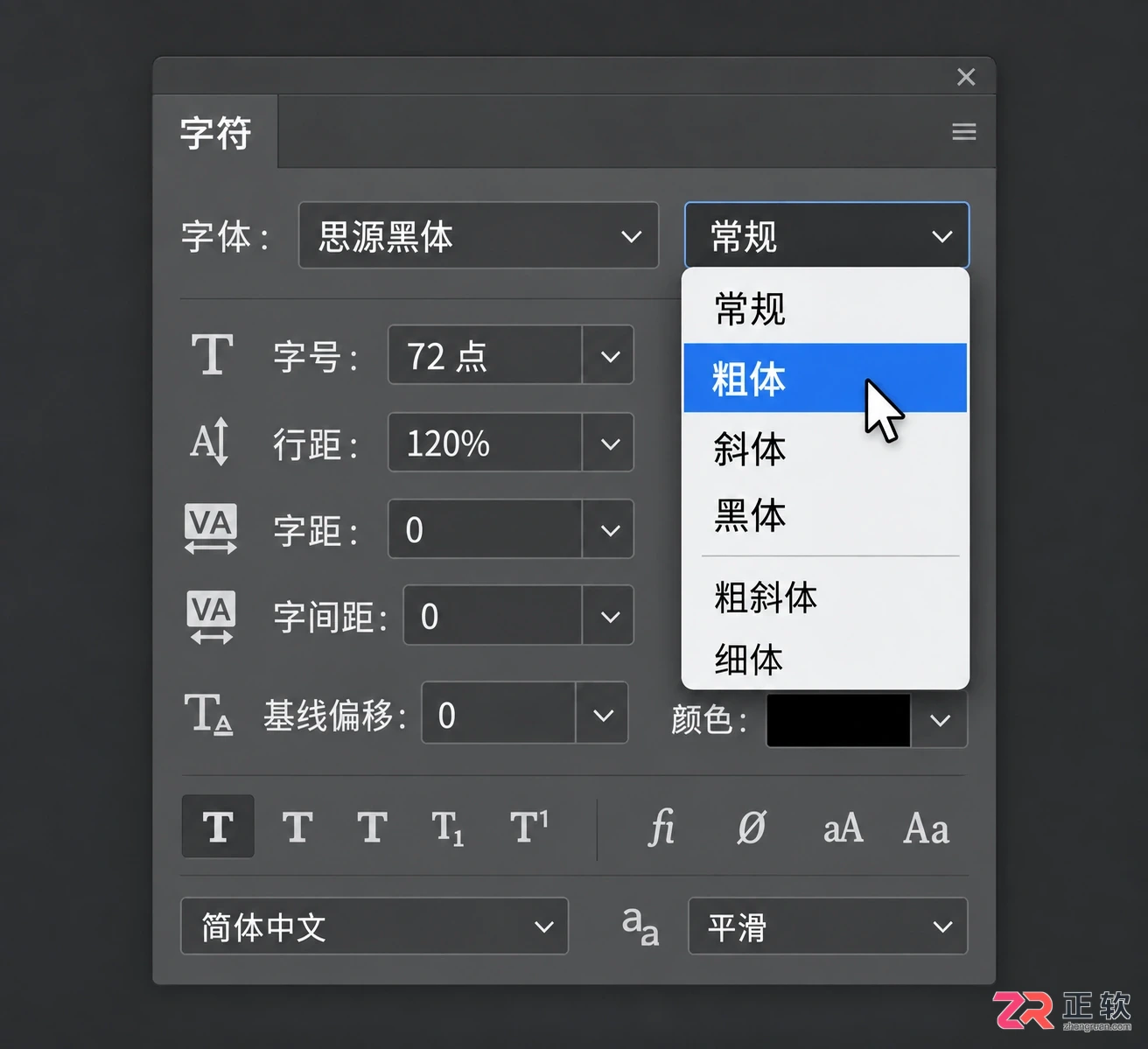This screenshot has width=1148, height=1049.
Task: Expand the 字号 size dropdown arrow
Action: pos(609,355)
